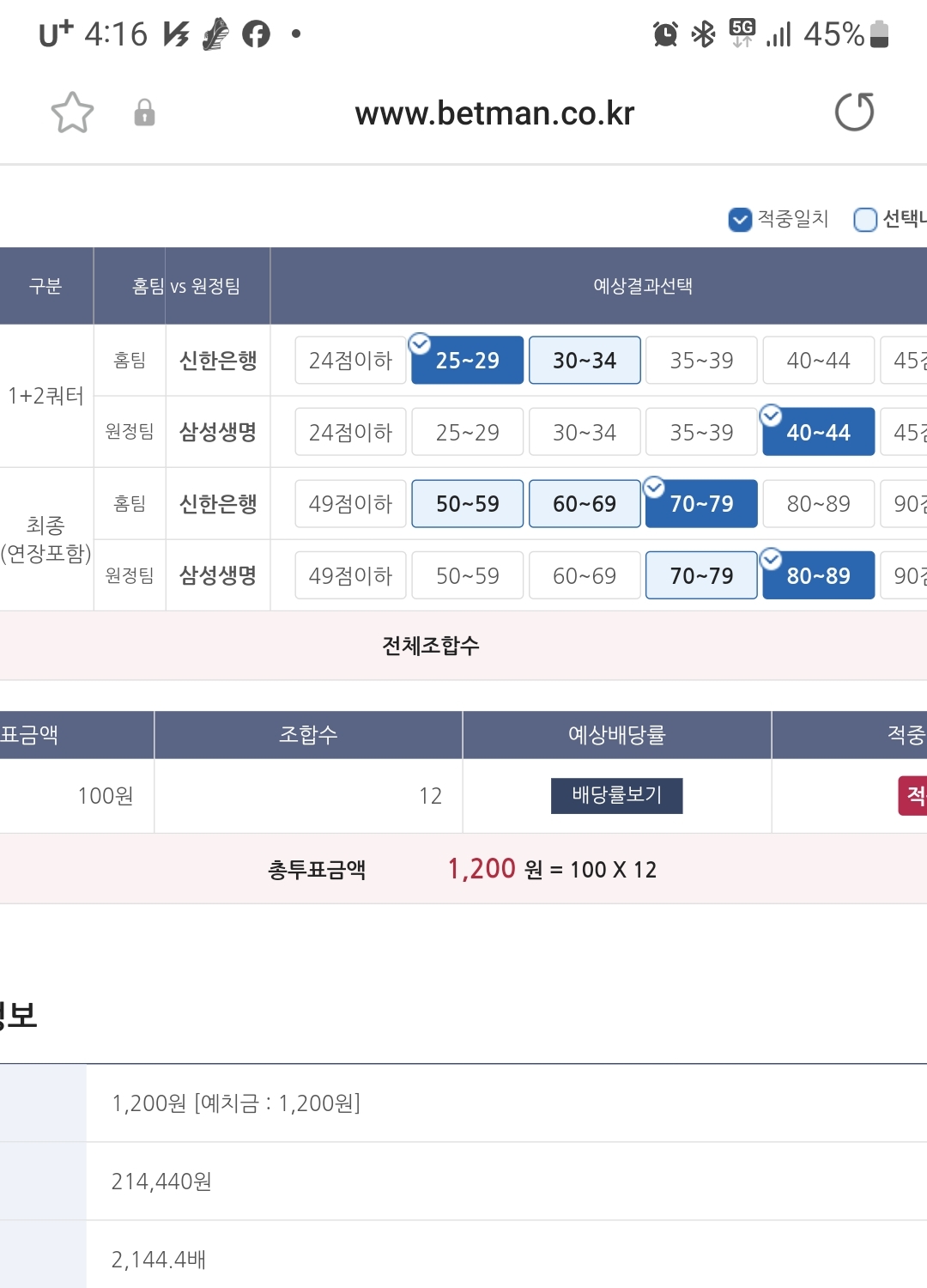Screen dimensions: 927x1288
Task: Tap the battery indicator icon
Action: [879, 34]
